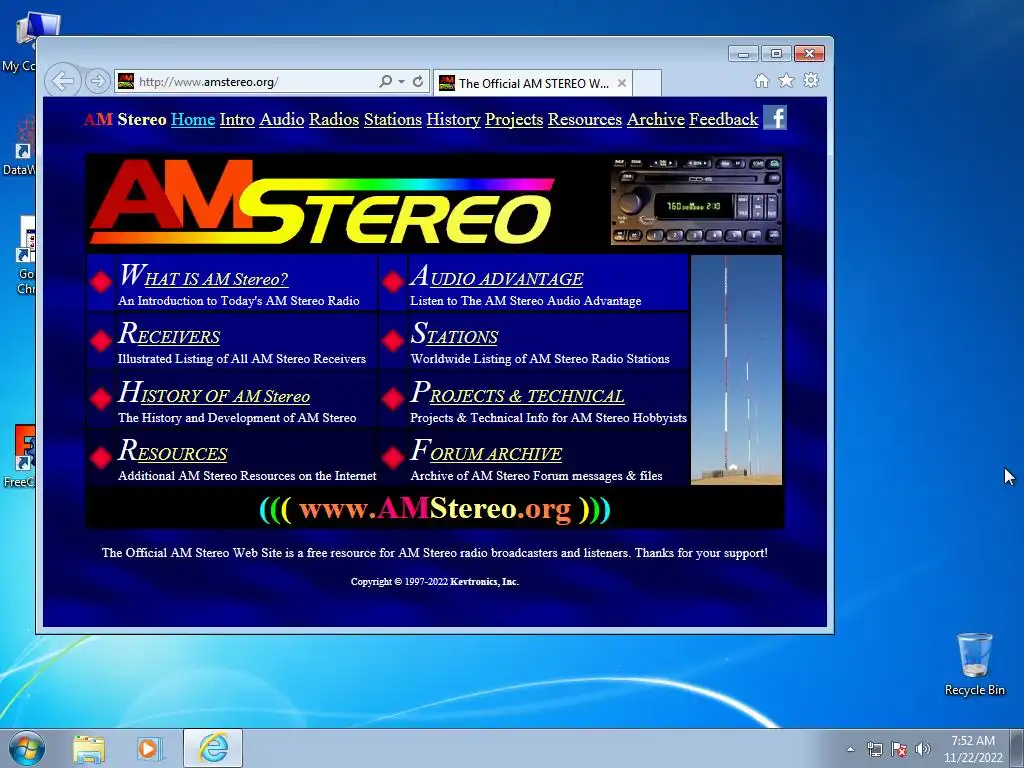Click 'Worldwide Listing of AM Stereo Radio Stations' text
Viewport: 1024px width, 768px height.
click(540, 359)
